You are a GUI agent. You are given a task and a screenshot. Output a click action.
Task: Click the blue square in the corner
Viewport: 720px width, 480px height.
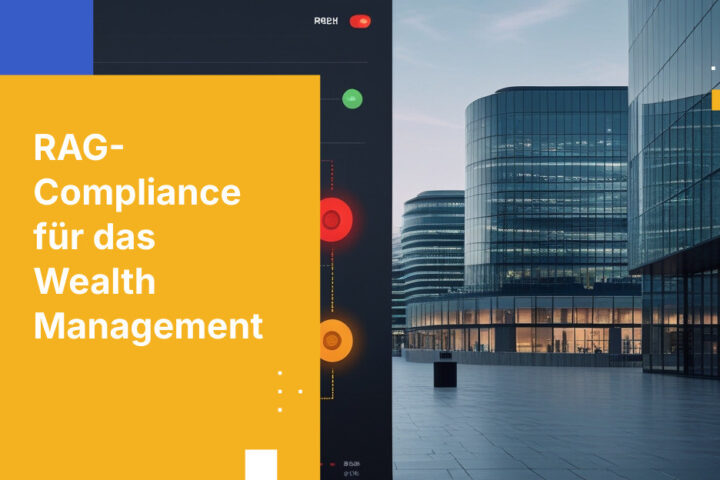(x=46, y=37)
